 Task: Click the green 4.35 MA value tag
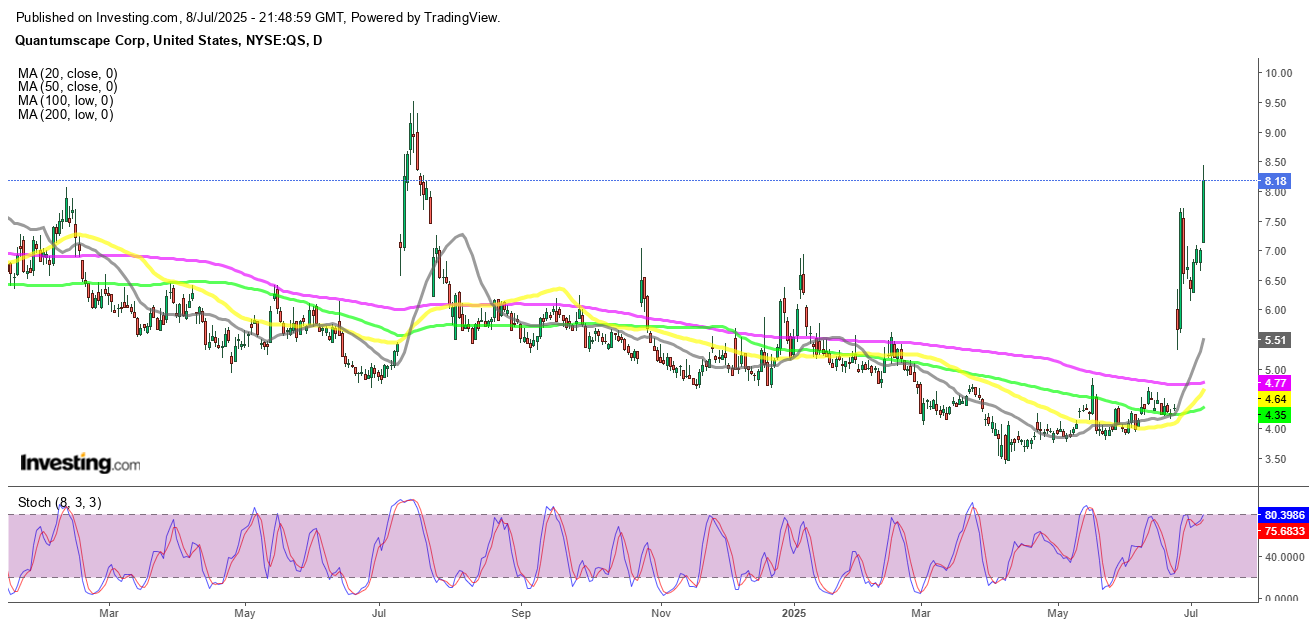click(1274, 415)
